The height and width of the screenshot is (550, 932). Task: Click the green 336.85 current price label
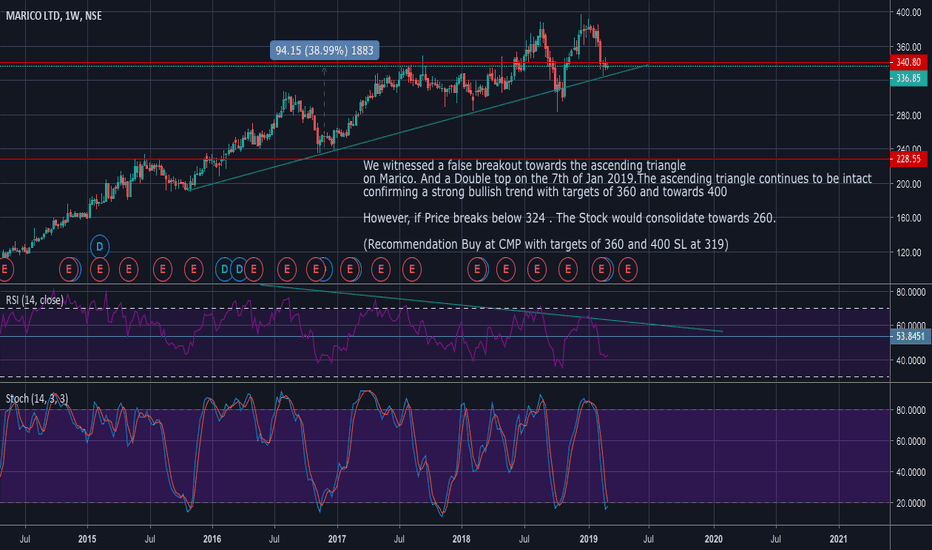908,78
